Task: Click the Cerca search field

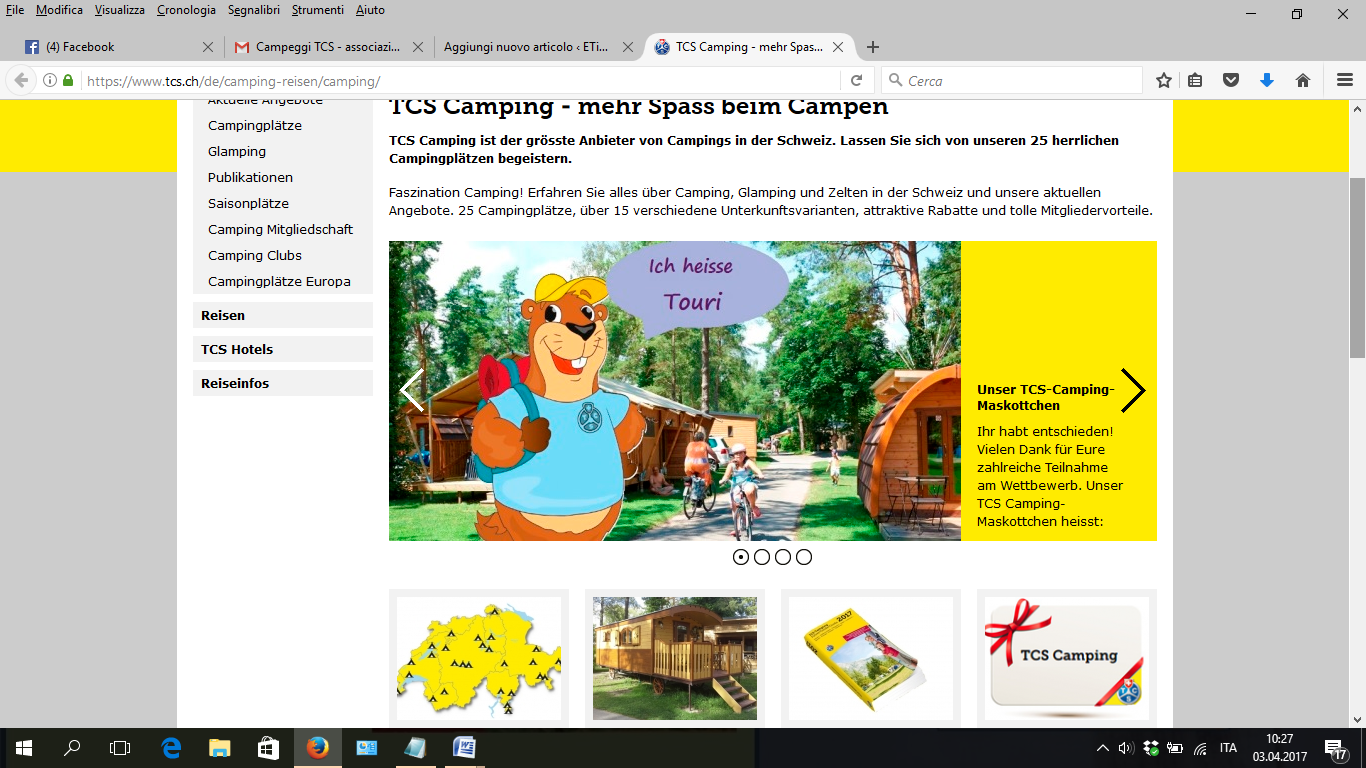Action: [1012, 81]
